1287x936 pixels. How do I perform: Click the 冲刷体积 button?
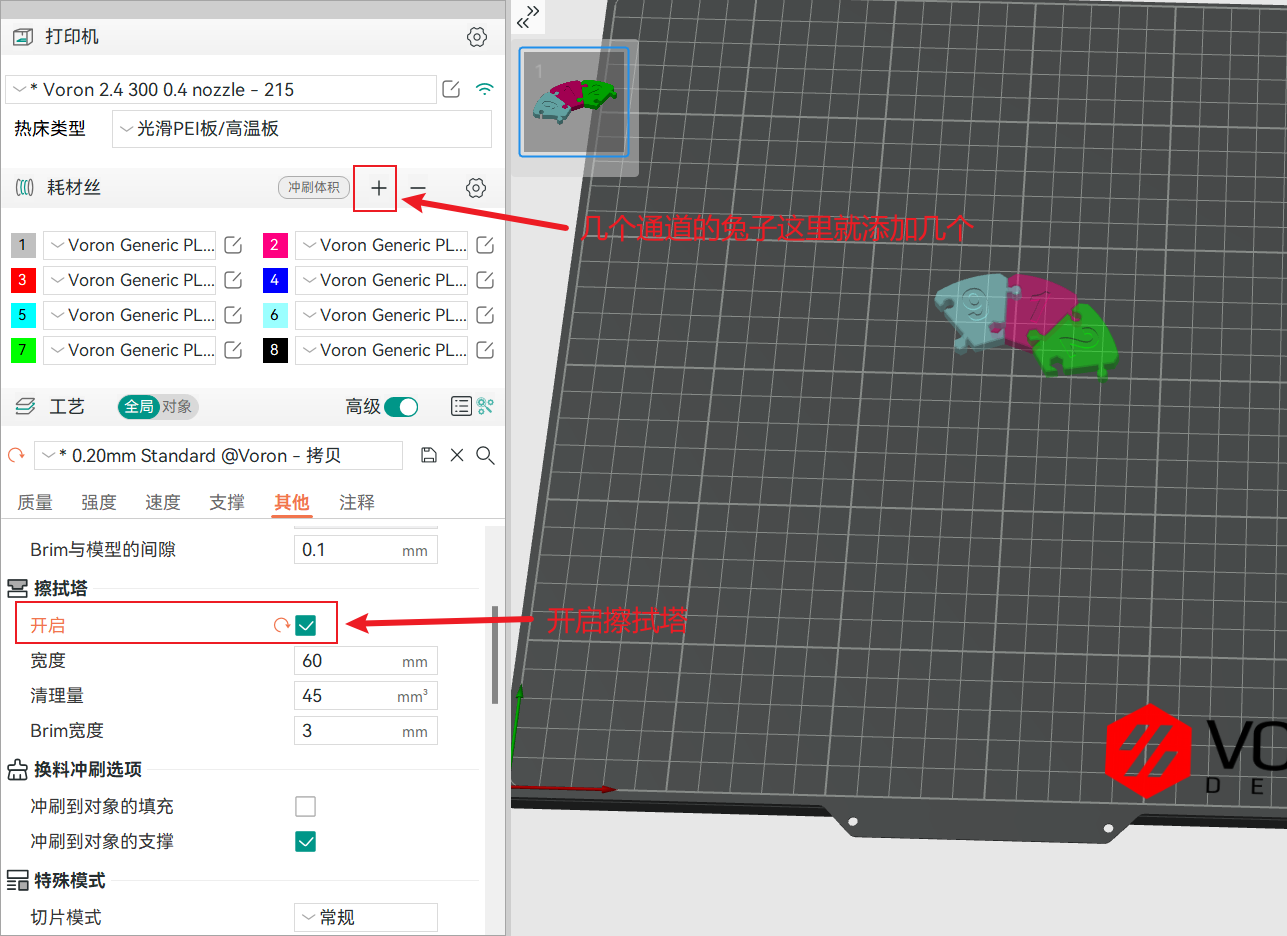point(314,187)
